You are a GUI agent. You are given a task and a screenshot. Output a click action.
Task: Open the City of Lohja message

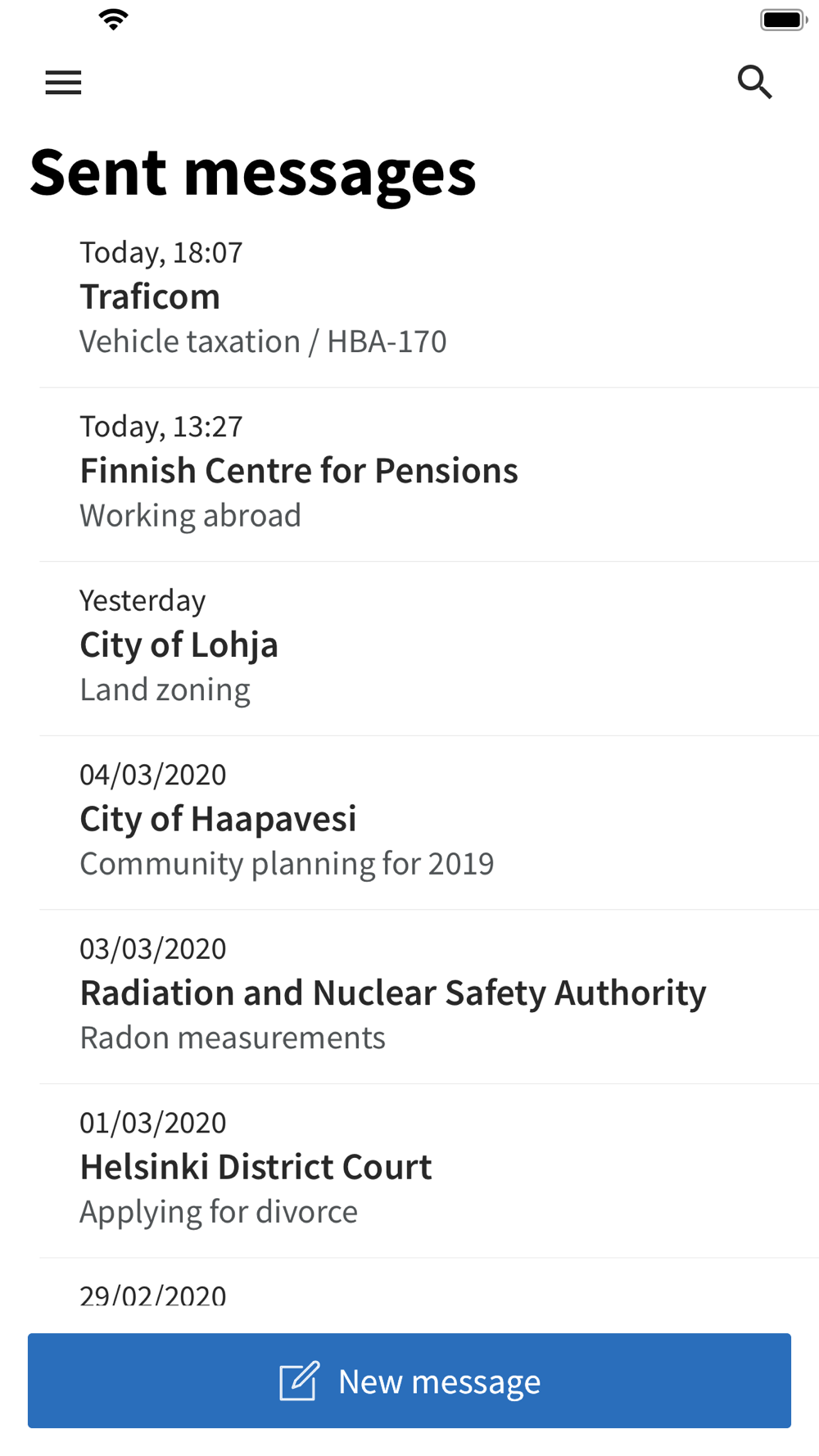click(x=179, y=645)
